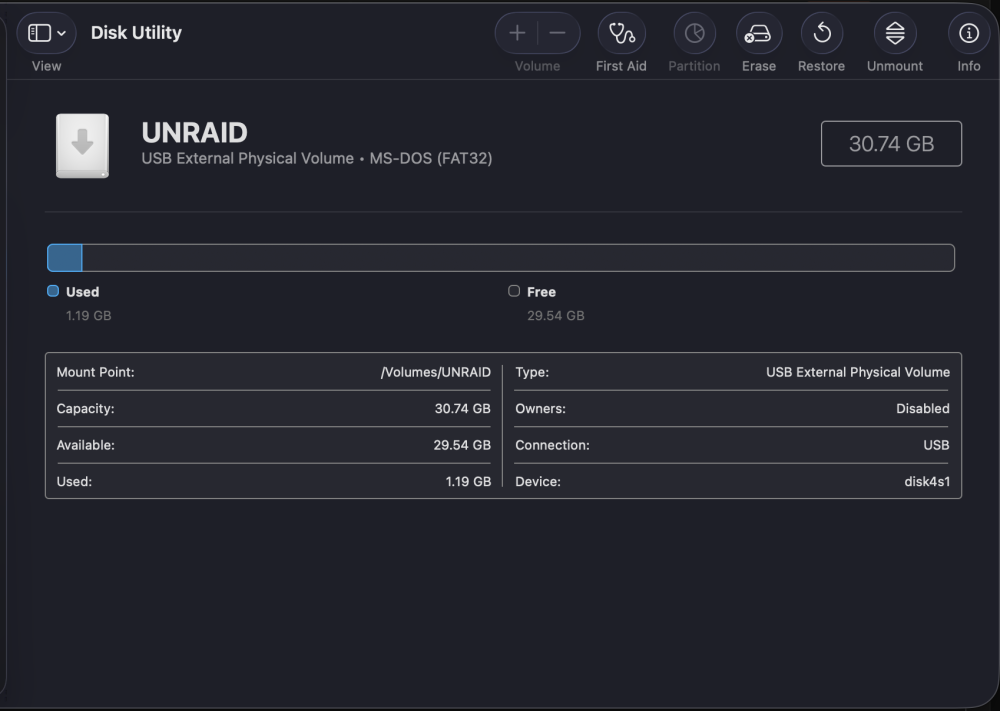Viewport: 1000px width, 711px height.
Task: Expand the View dropdown chevron
Action: coord(62,33)
